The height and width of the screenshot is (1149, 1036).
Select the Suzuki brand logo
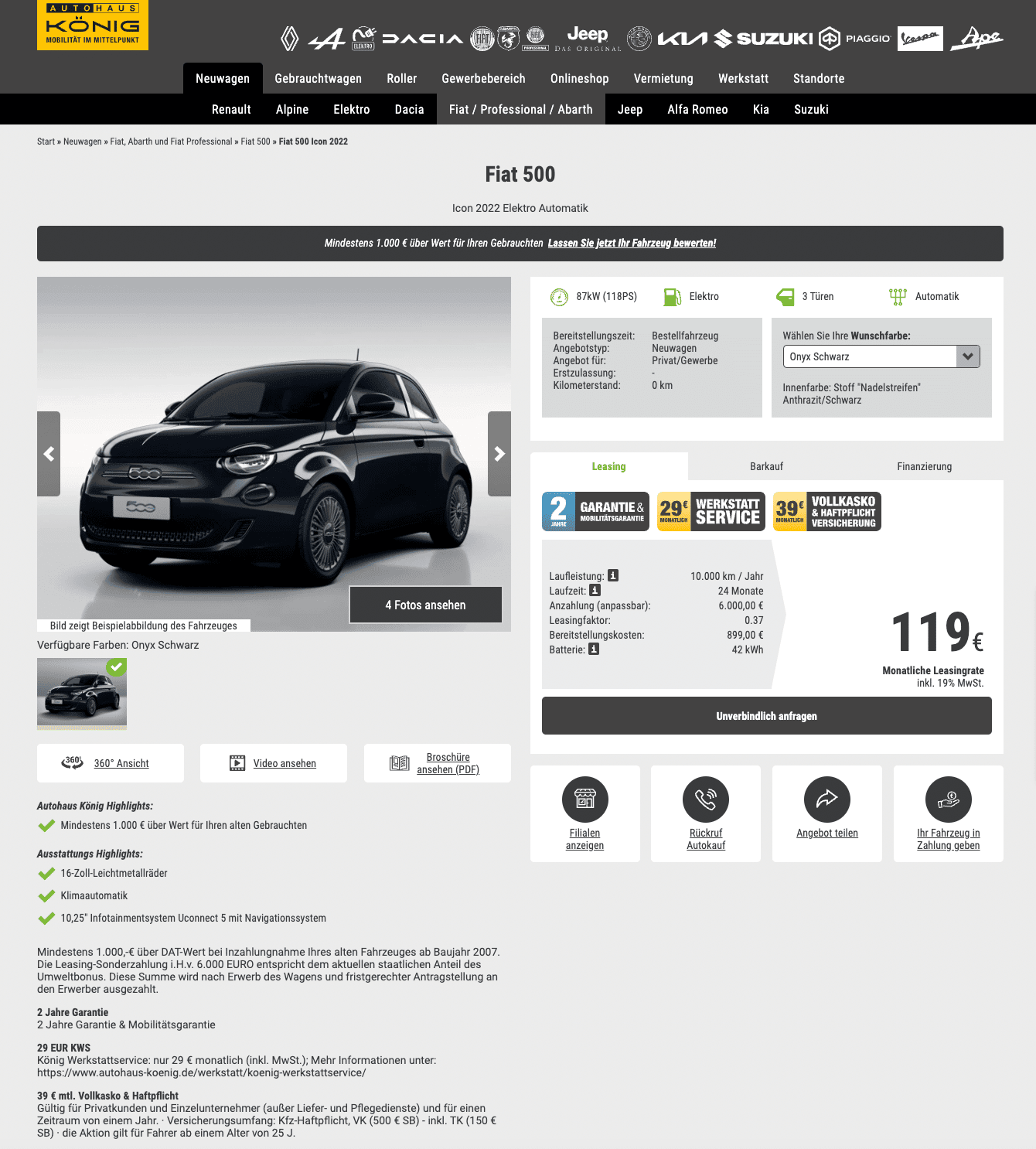[x=763, y=39]
